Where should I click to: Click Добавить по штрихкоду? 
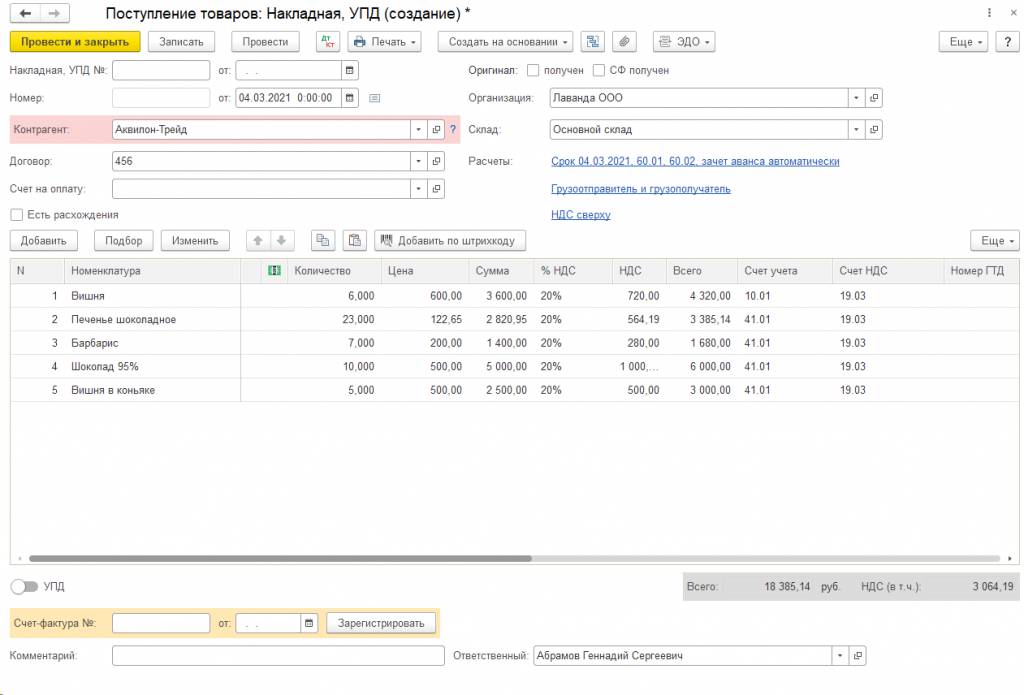coord(450,241)
